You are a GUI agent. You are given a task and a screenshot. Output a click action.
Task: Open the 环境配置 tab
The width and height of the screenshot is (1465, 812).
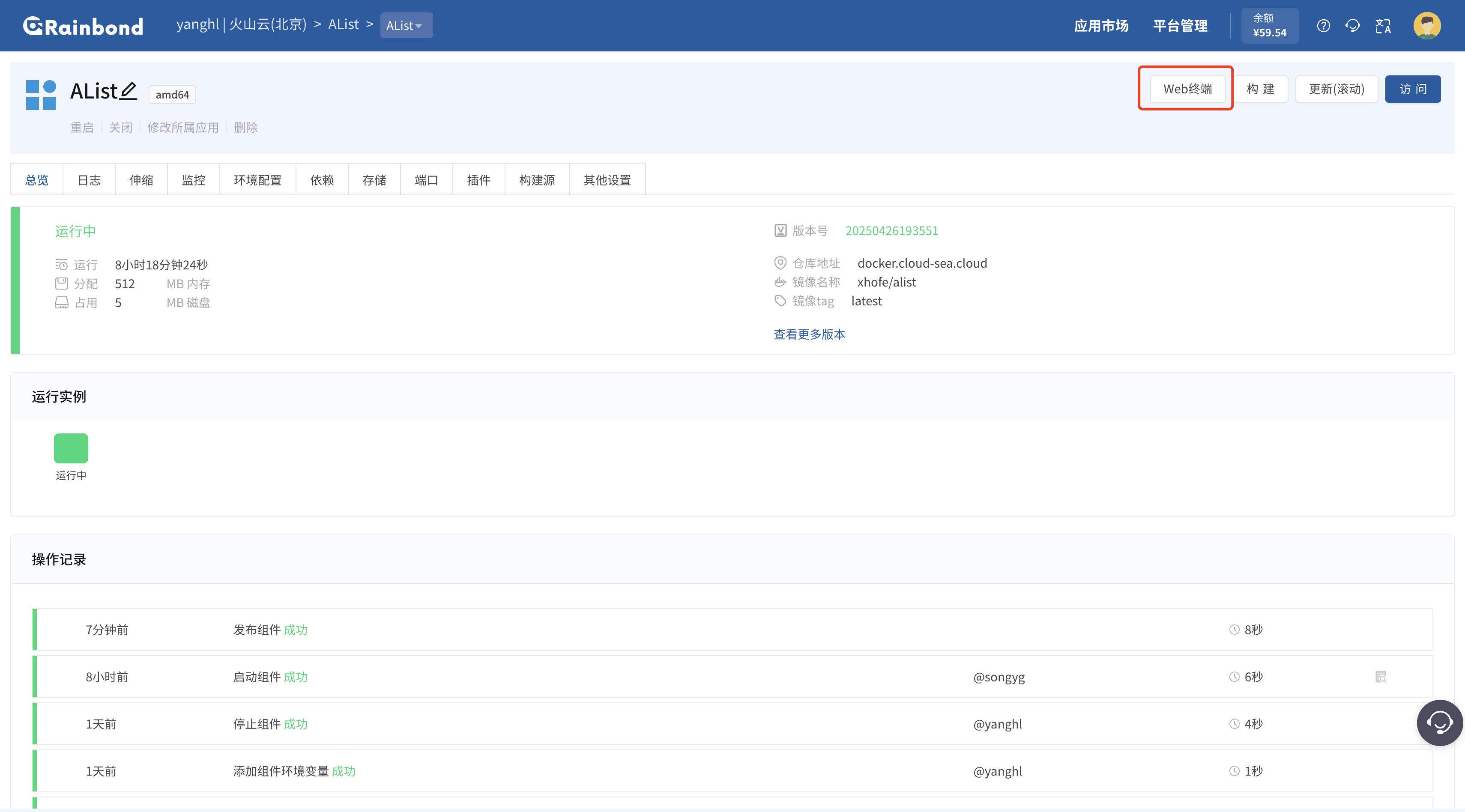pyautogui.click(x=257, y=180)
